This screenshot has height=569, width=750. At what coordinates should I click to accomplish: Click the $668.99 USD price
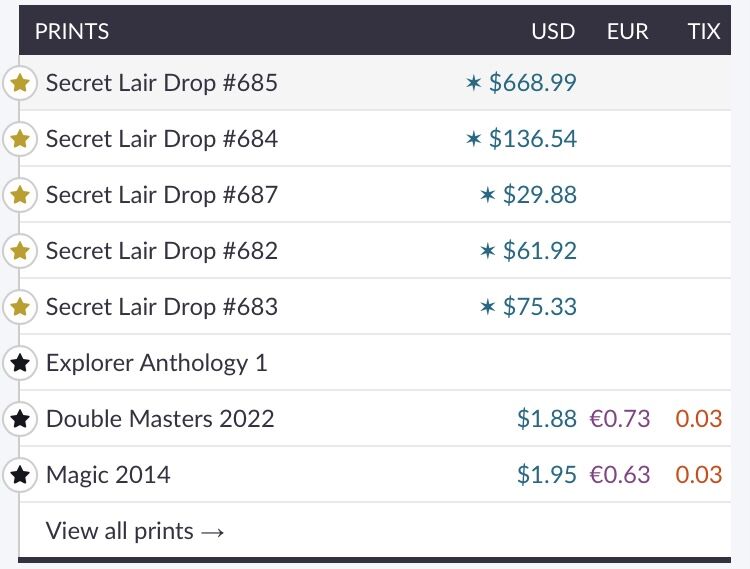coord(532,83)
